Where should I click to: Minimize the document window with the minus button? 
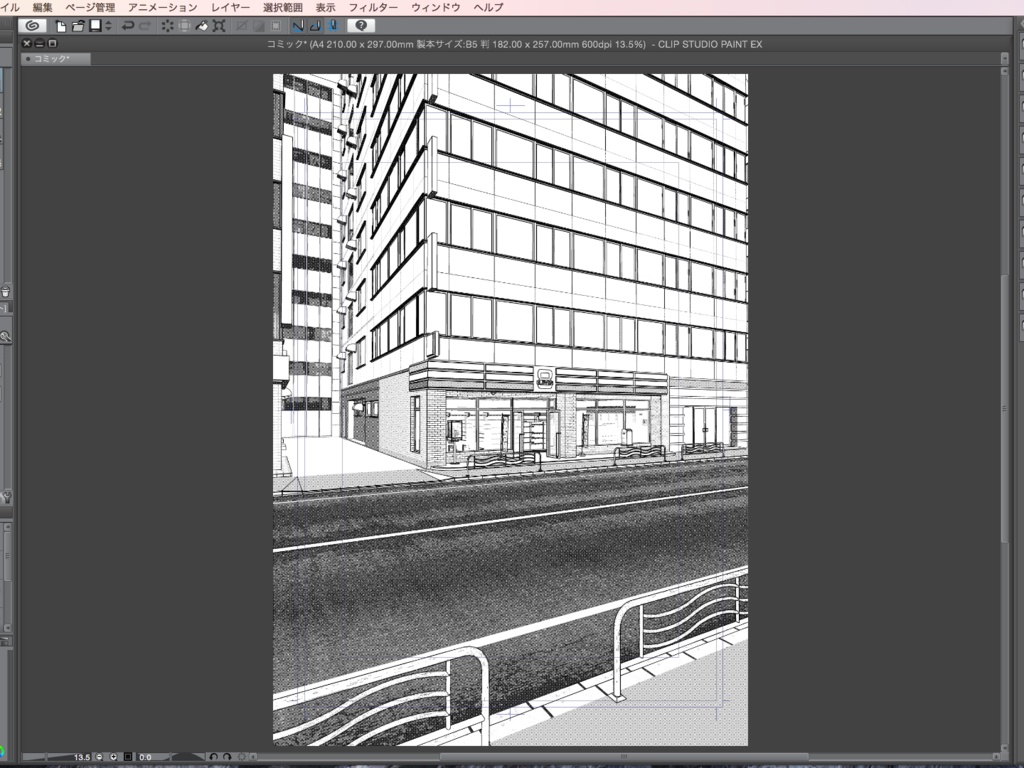[x=39, y=43]
